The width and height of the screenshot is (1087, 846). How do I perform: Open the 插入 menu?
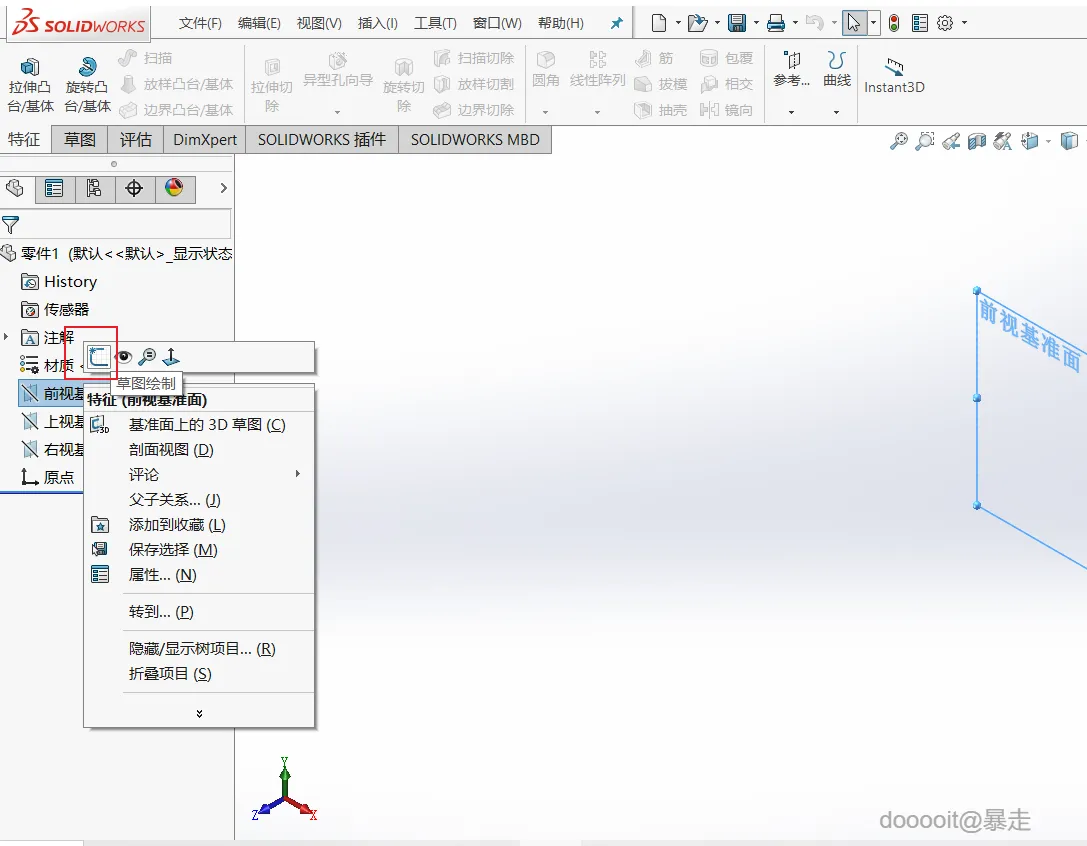point(377,22)
